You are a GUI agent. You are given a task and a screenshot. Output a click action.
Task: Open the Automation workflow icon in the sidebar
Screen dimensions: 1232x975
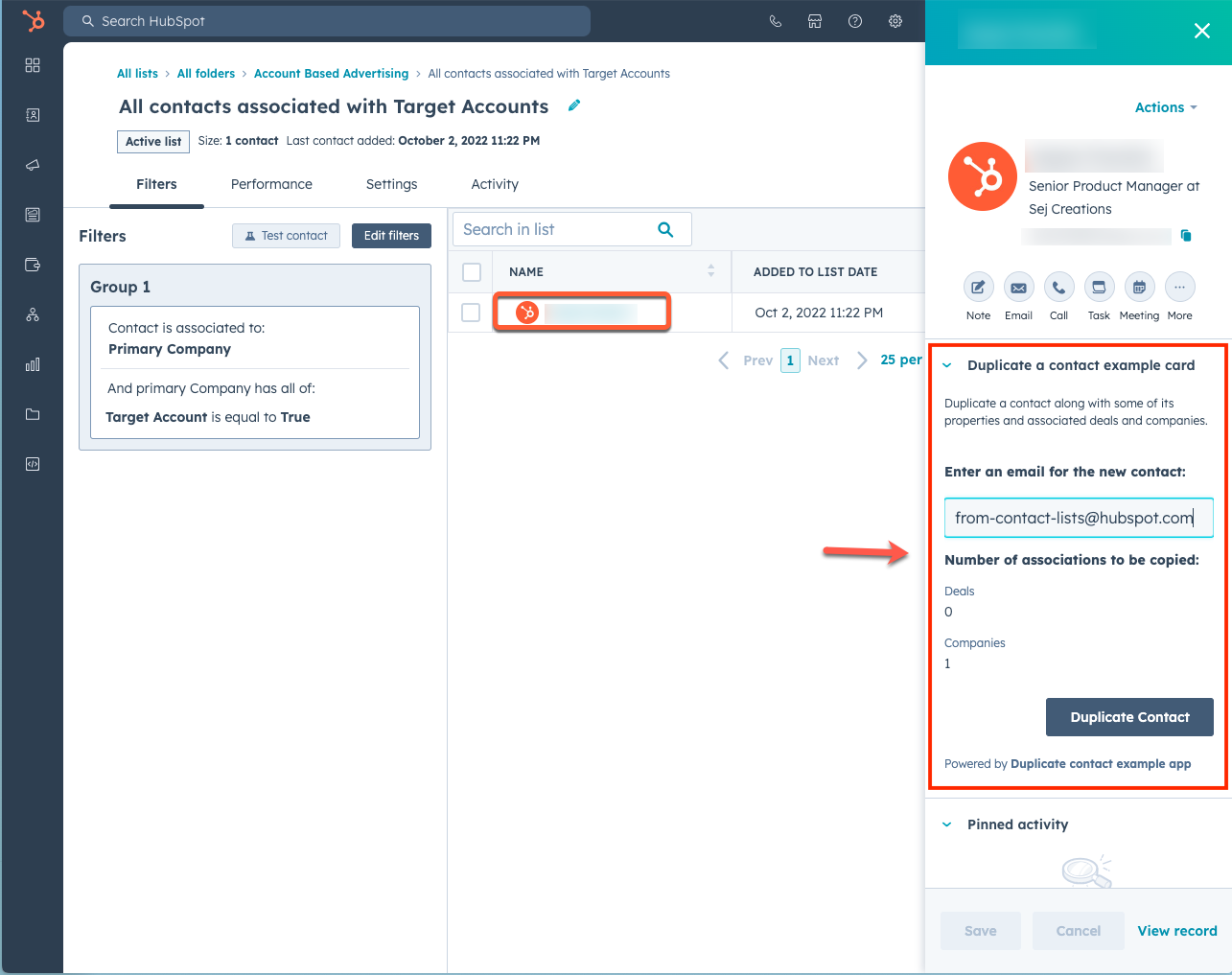click(33, 314)
